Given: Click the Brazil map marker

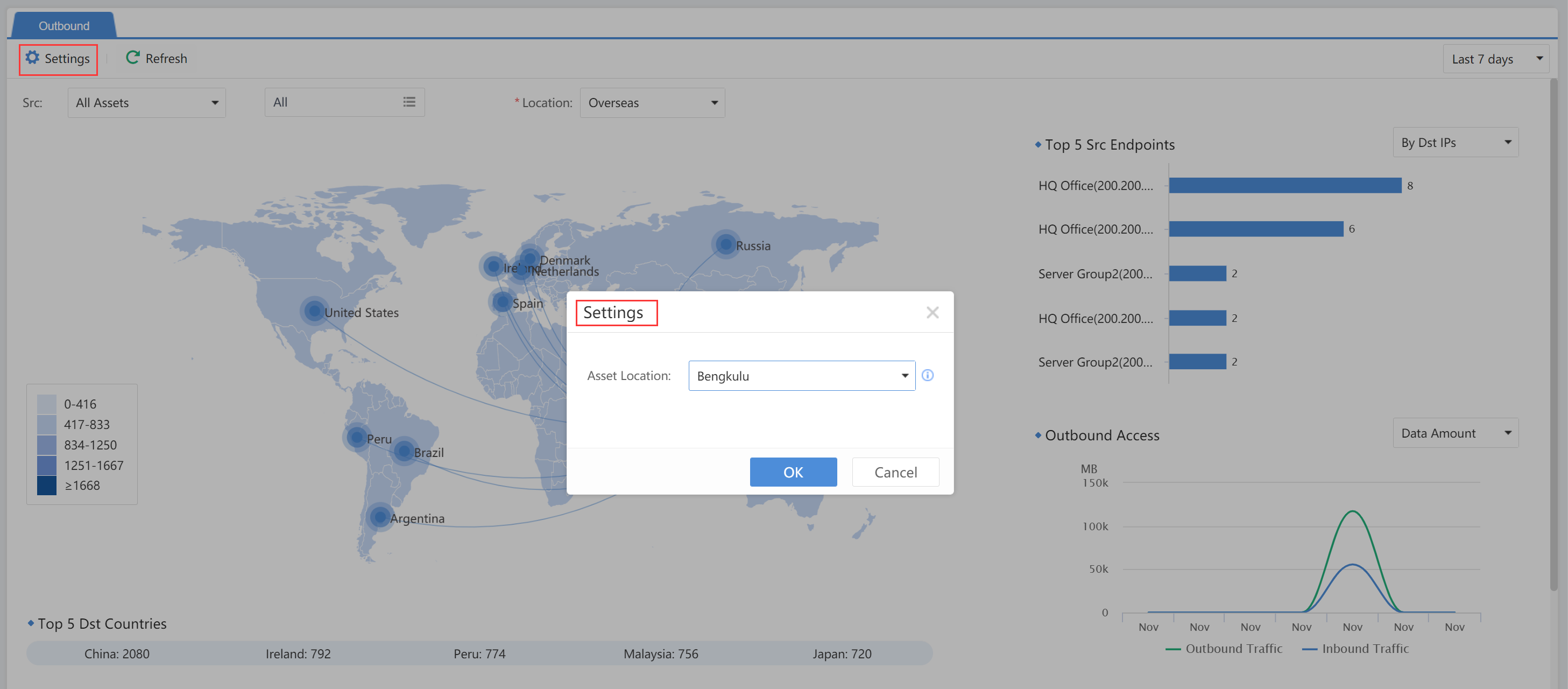Looking at the screenshot, I should [404, 452].
